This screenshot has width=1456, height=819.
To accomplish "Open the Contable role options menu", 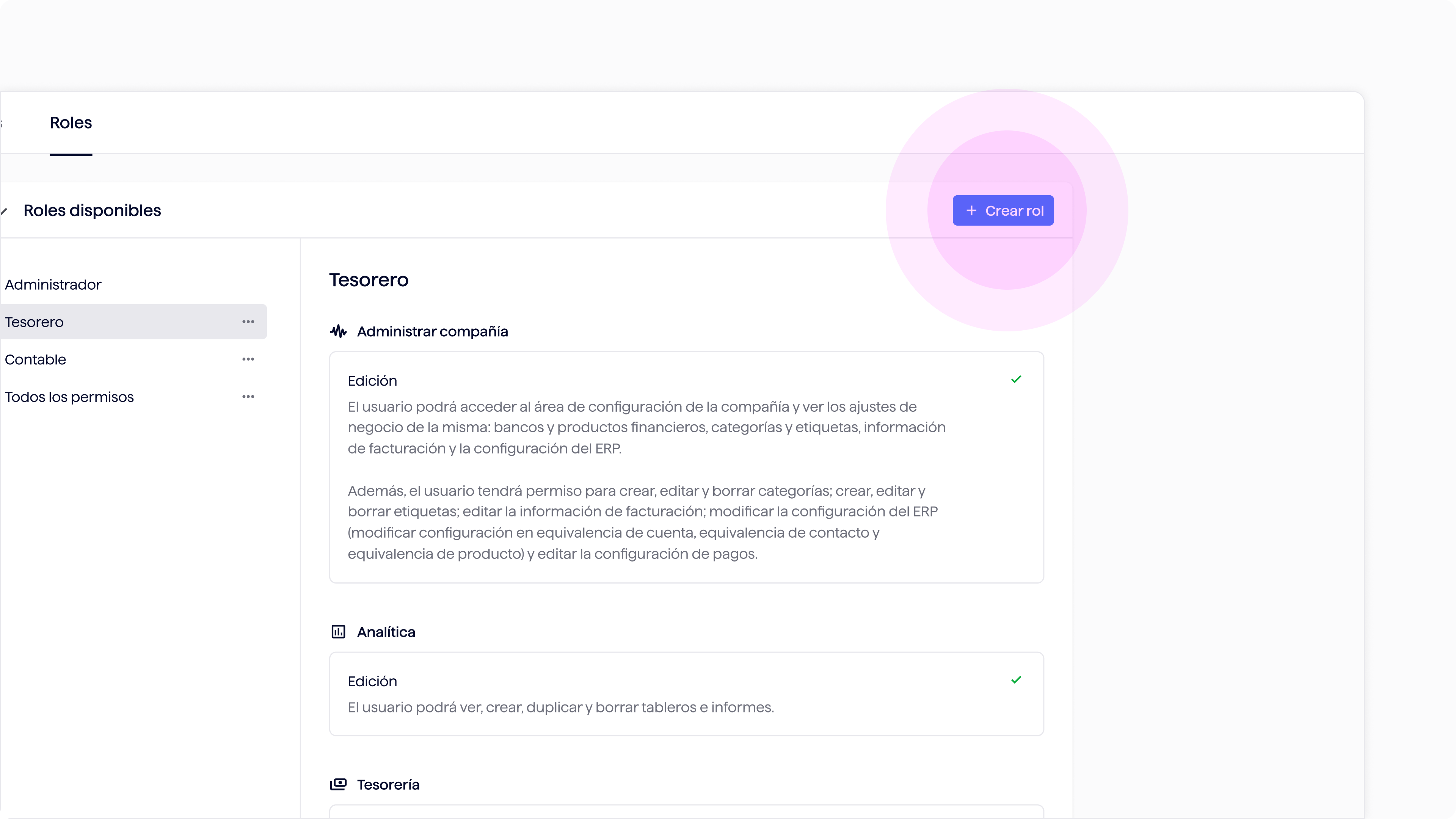I will pyautogui.click(x=248, y=359).
